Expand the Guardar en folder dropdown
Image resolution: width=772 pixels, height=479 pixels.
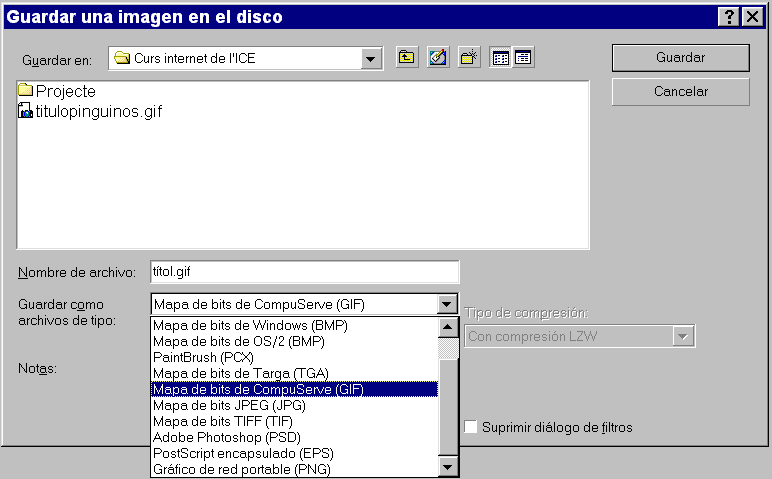372,58
